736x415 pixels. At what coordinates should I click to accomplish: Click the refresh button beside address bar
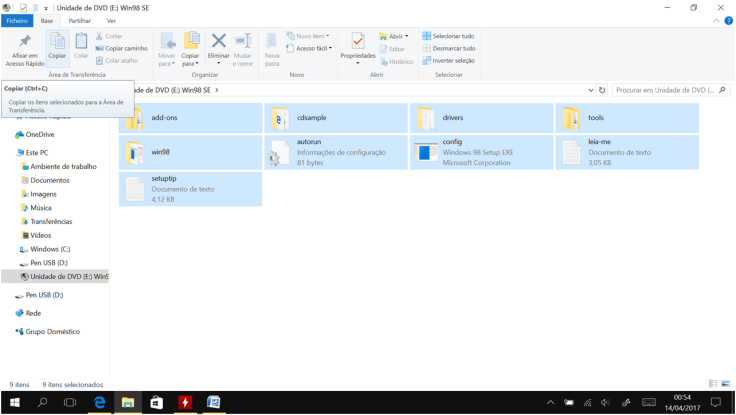pyautogui.click(x=602, y=90)
